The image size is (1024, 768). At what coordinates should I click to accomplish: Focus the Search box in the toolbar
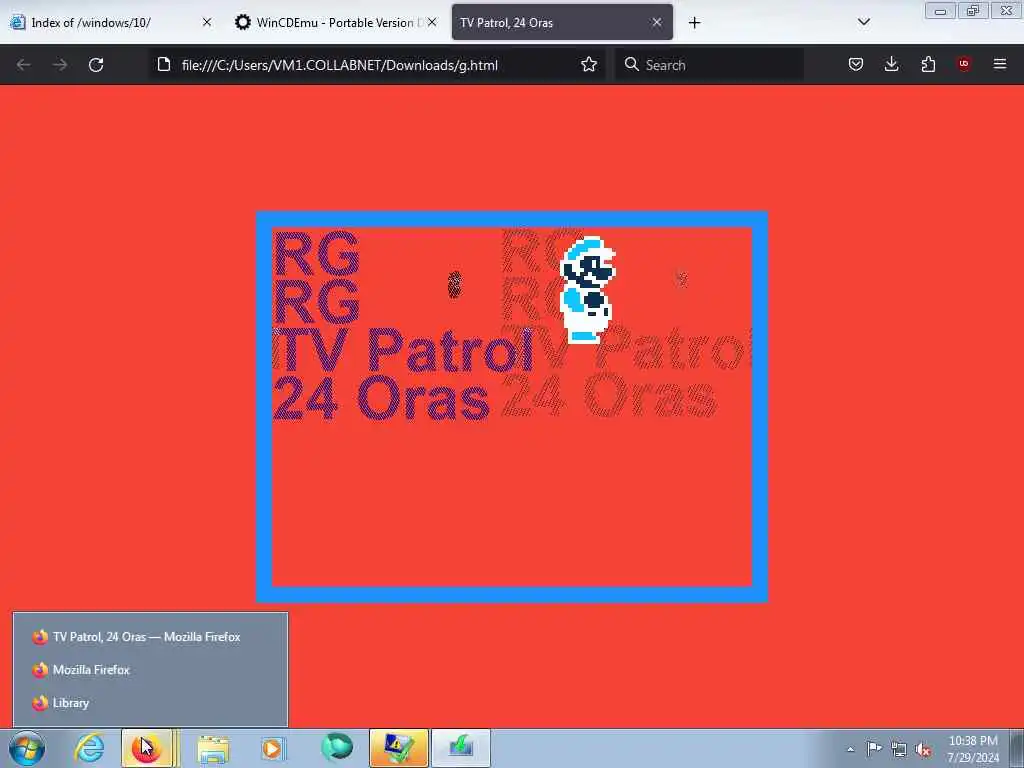coord(709,65)
